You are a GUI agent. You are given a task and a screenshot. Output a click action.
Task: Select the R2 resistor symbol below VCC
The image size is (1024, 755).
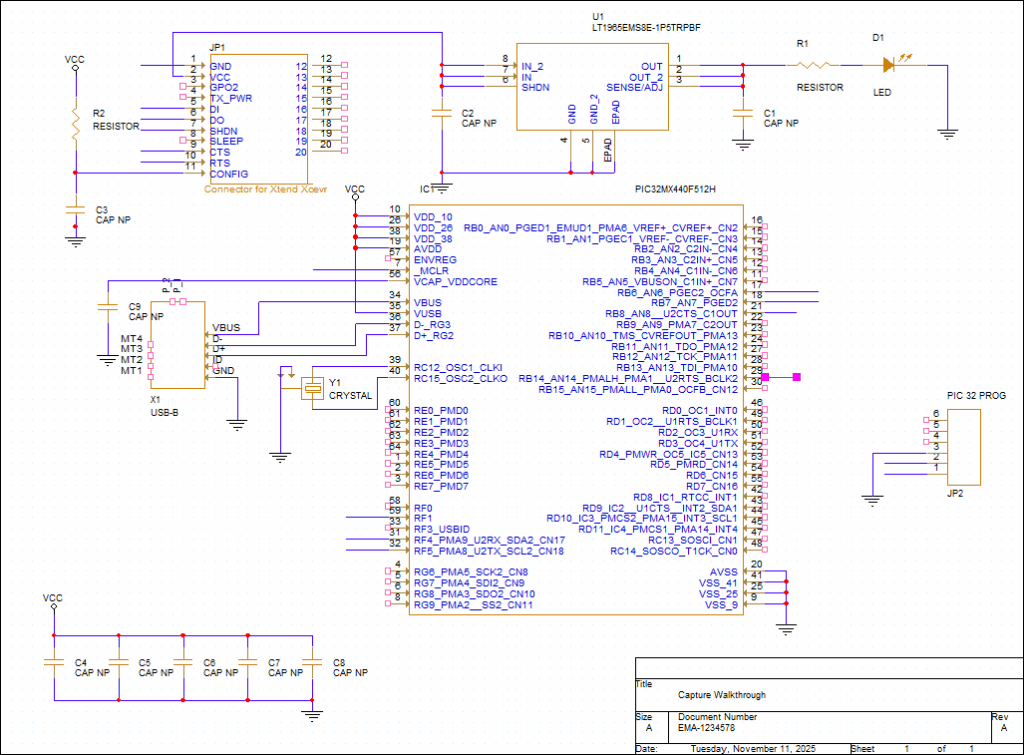pyautogui.click(x=74, y=121)
